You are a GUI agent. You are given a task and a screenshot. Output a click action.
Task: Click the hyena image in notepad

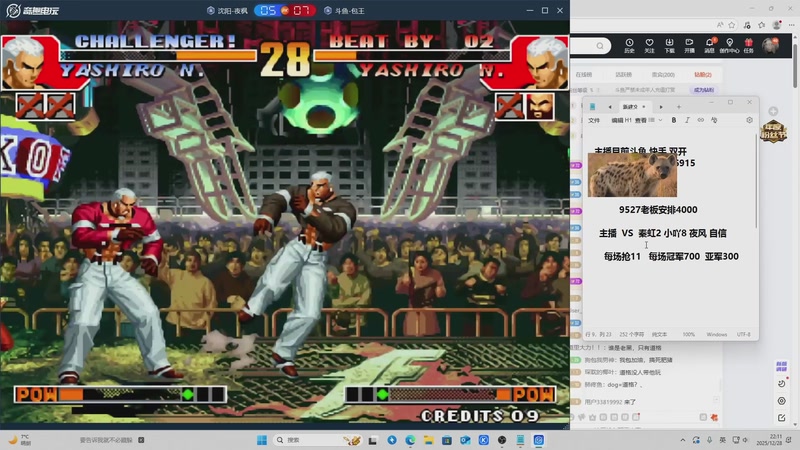(632, 175)
